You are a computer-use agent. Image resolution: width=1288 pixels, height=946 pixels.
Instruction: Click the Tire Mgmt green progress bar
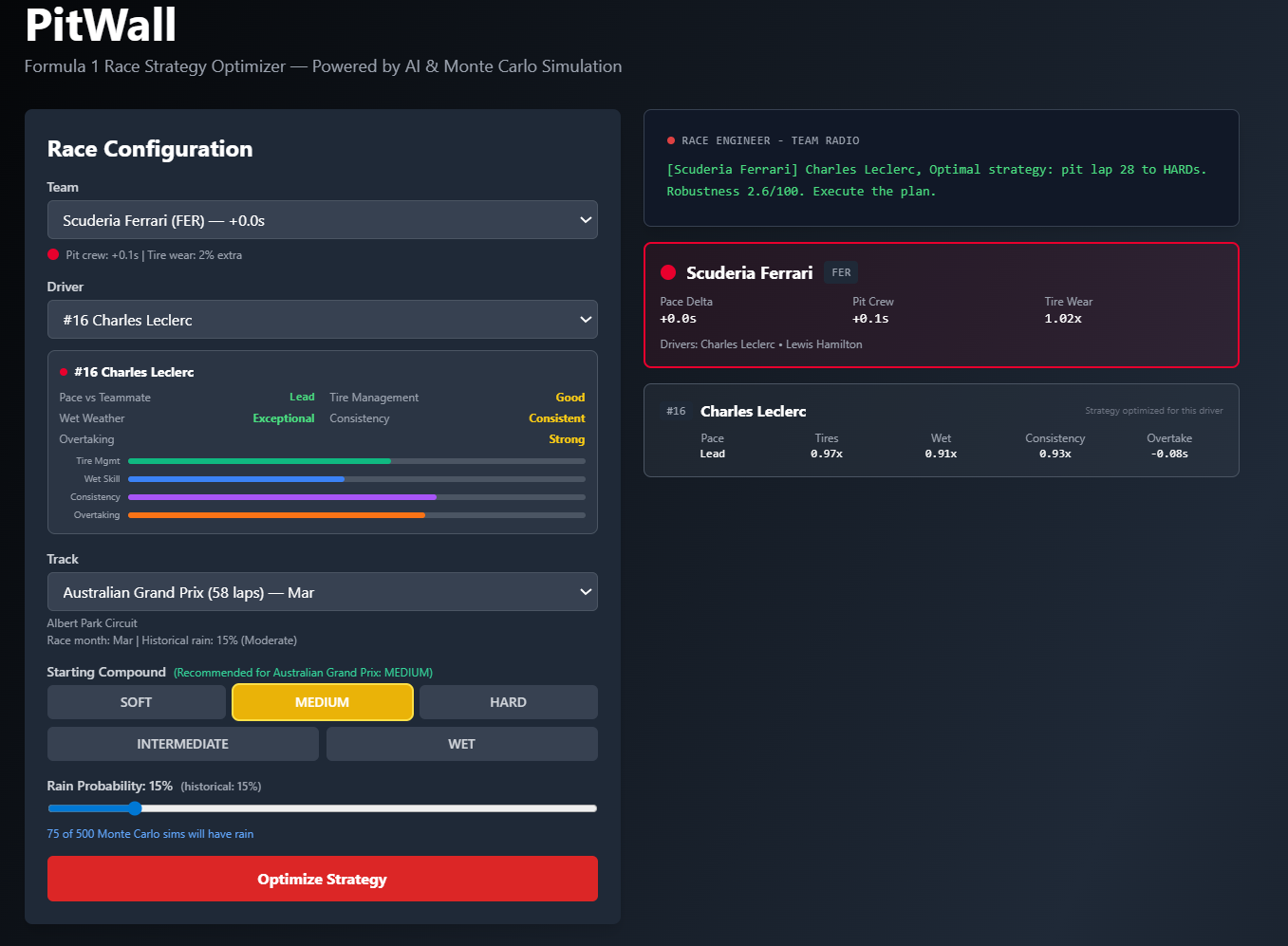click(x=259, y=461)
